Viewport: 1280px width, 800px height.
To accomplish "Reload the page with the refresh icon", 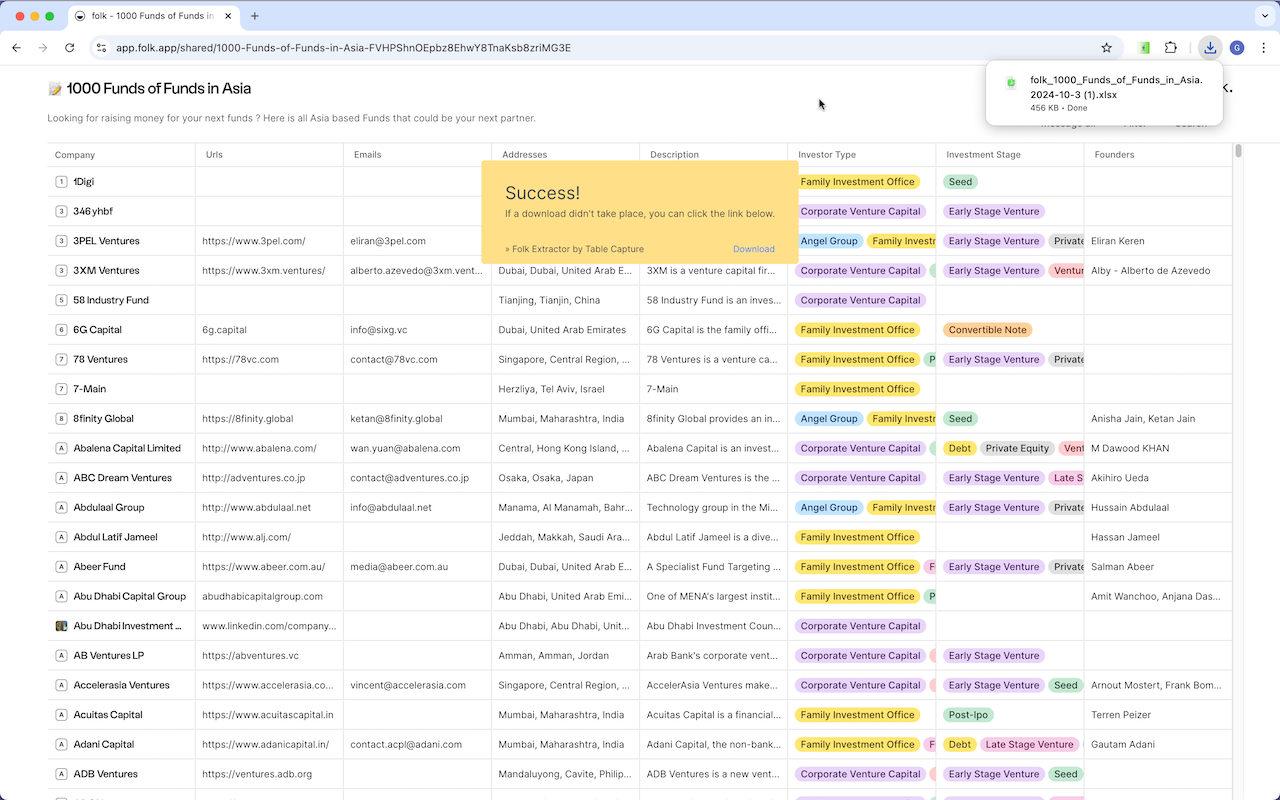I will click(69, 47).
